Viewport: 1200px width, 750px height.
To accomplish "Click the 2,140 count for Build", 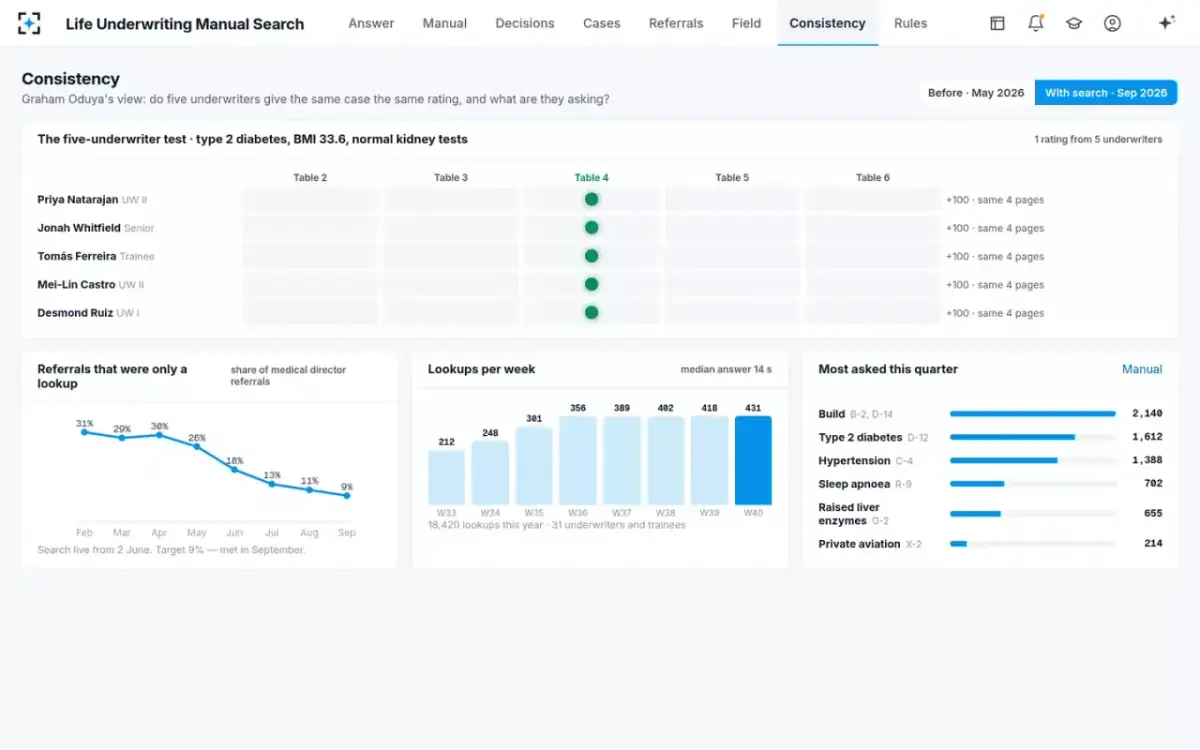I will (1147, 414).
